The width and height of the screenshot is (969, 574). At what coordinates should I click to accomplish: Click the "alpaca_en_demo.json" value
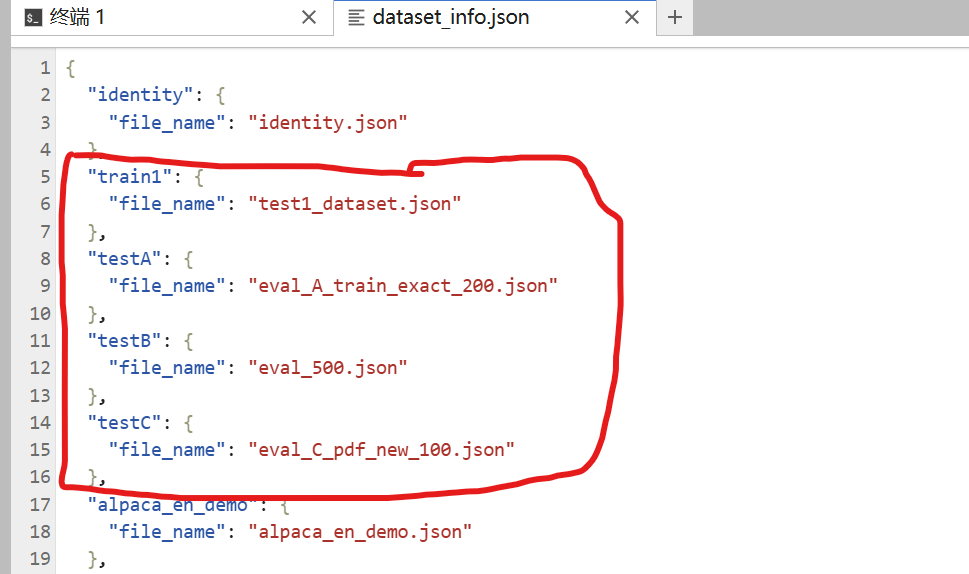coord(360,531)
